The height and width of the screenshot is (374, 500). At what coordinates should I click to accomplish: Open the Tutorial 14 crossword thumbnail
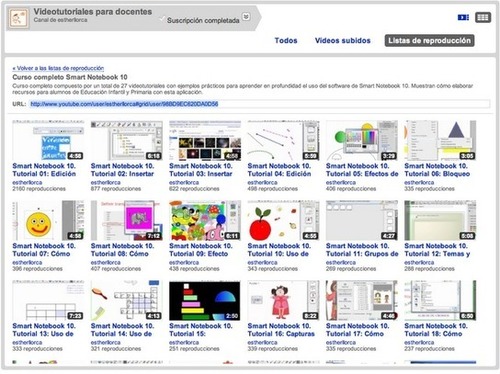coord(127,301)
